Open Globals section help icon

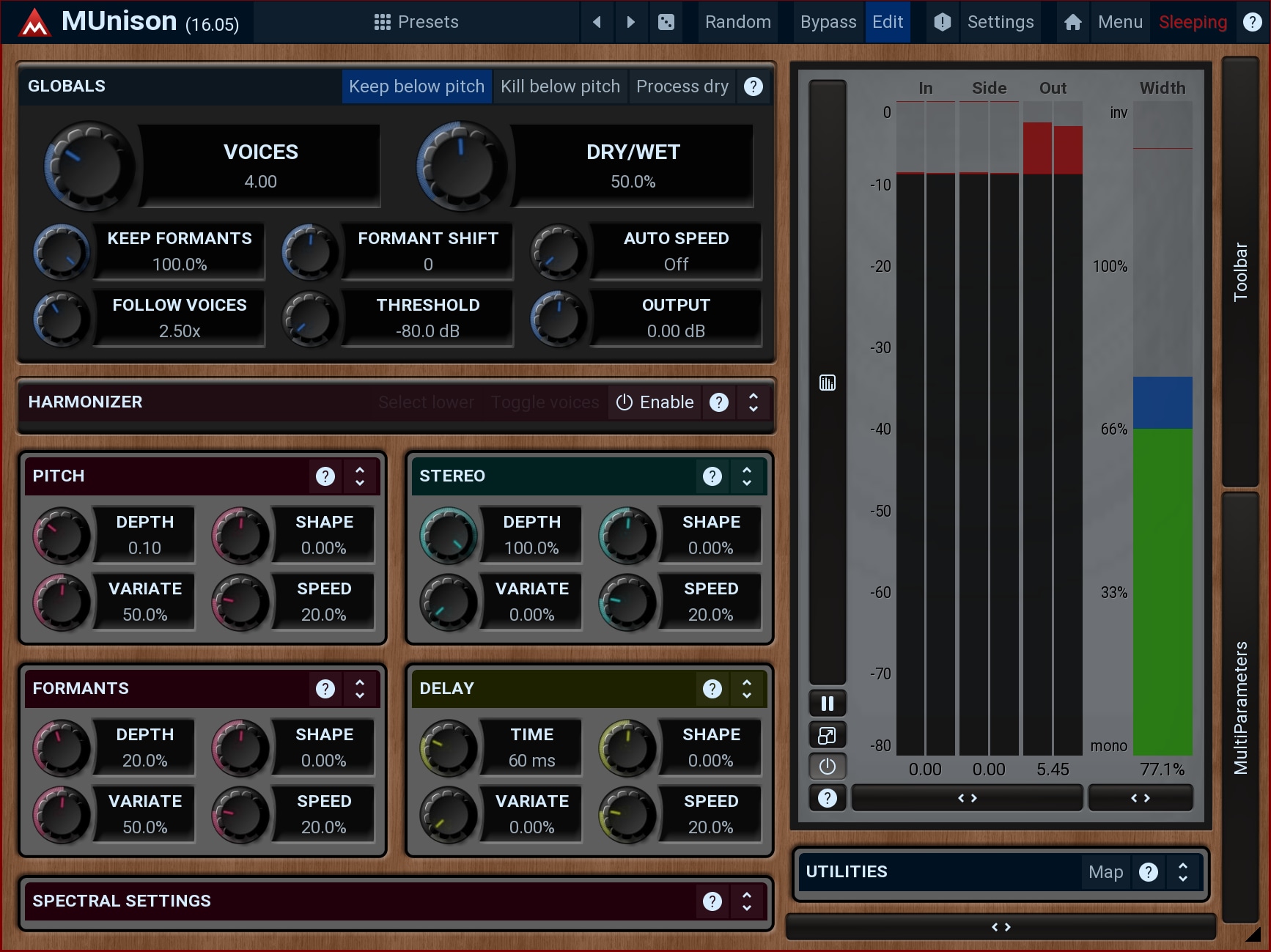(754, 86)
